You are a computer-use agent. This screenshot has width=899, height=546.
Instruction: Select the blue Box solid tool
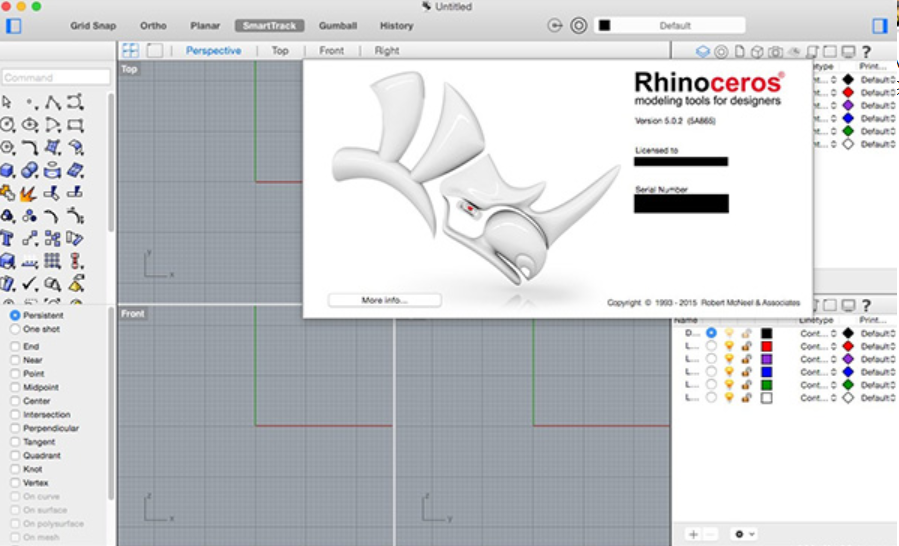coord(7,170)
